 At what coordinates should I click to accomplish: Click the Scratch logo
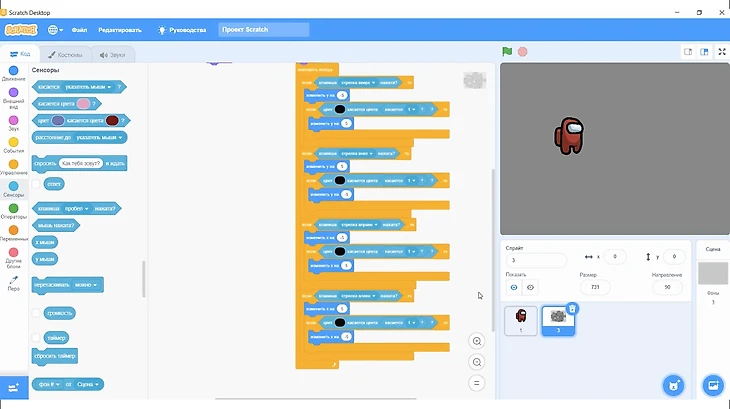click(x=21, y=30)
